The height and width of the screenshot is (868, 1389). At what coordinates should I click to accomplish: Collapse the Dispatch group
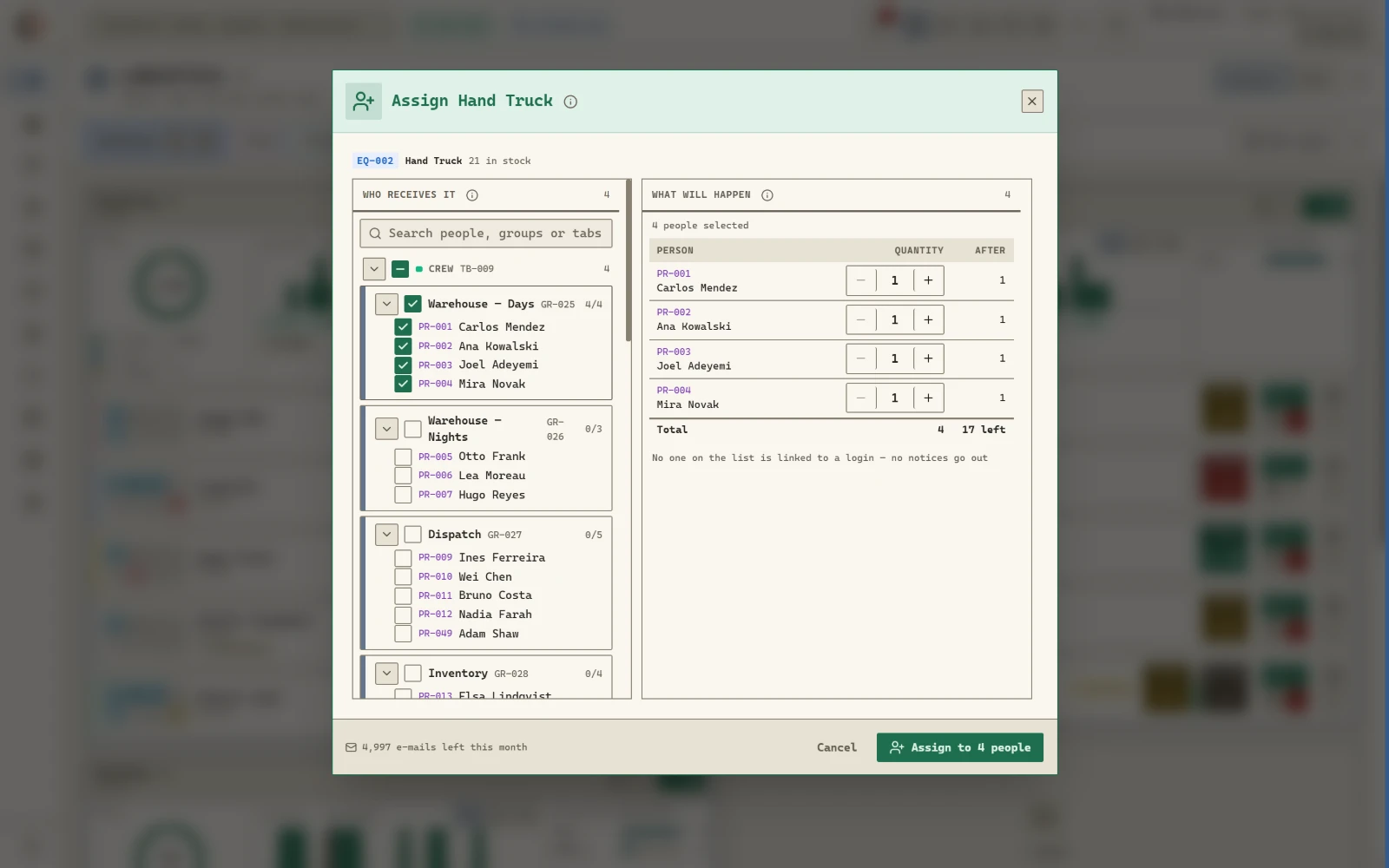[387, 535]
